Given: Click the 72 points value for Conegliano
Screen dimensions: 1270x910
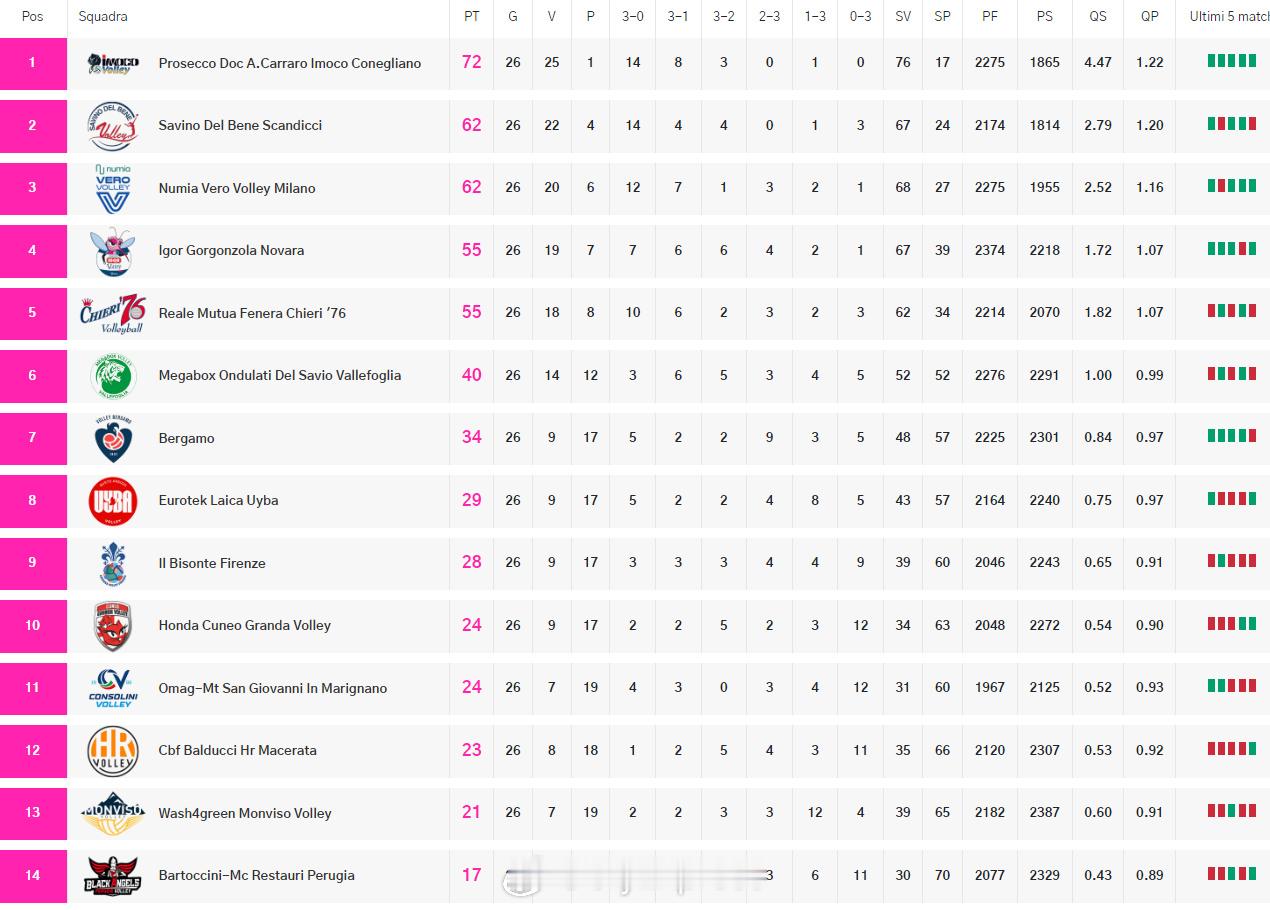Looking at the screenshot, I should (x=472, y=62).
